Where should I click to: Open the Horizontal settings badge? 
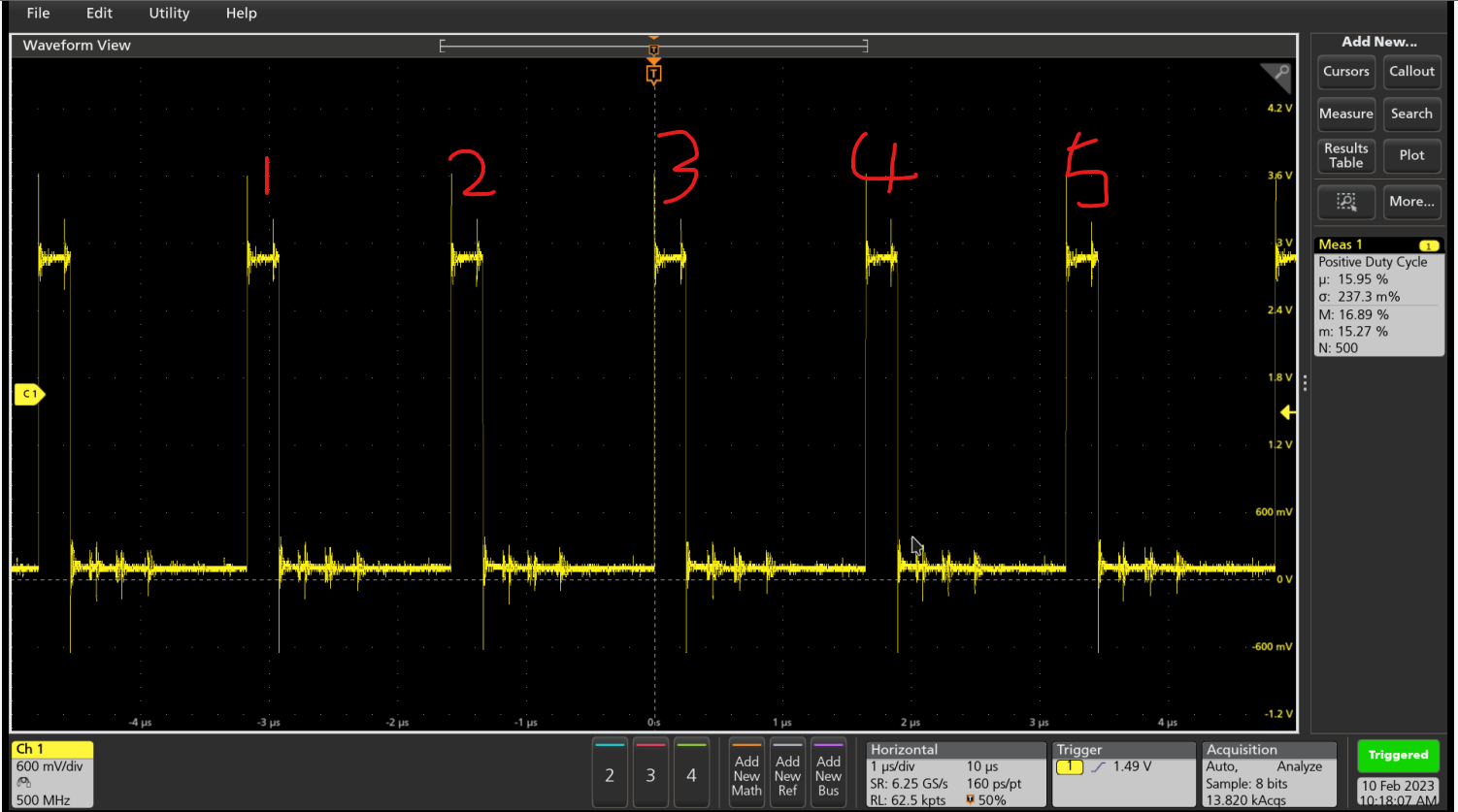click(x=956, y=774)
